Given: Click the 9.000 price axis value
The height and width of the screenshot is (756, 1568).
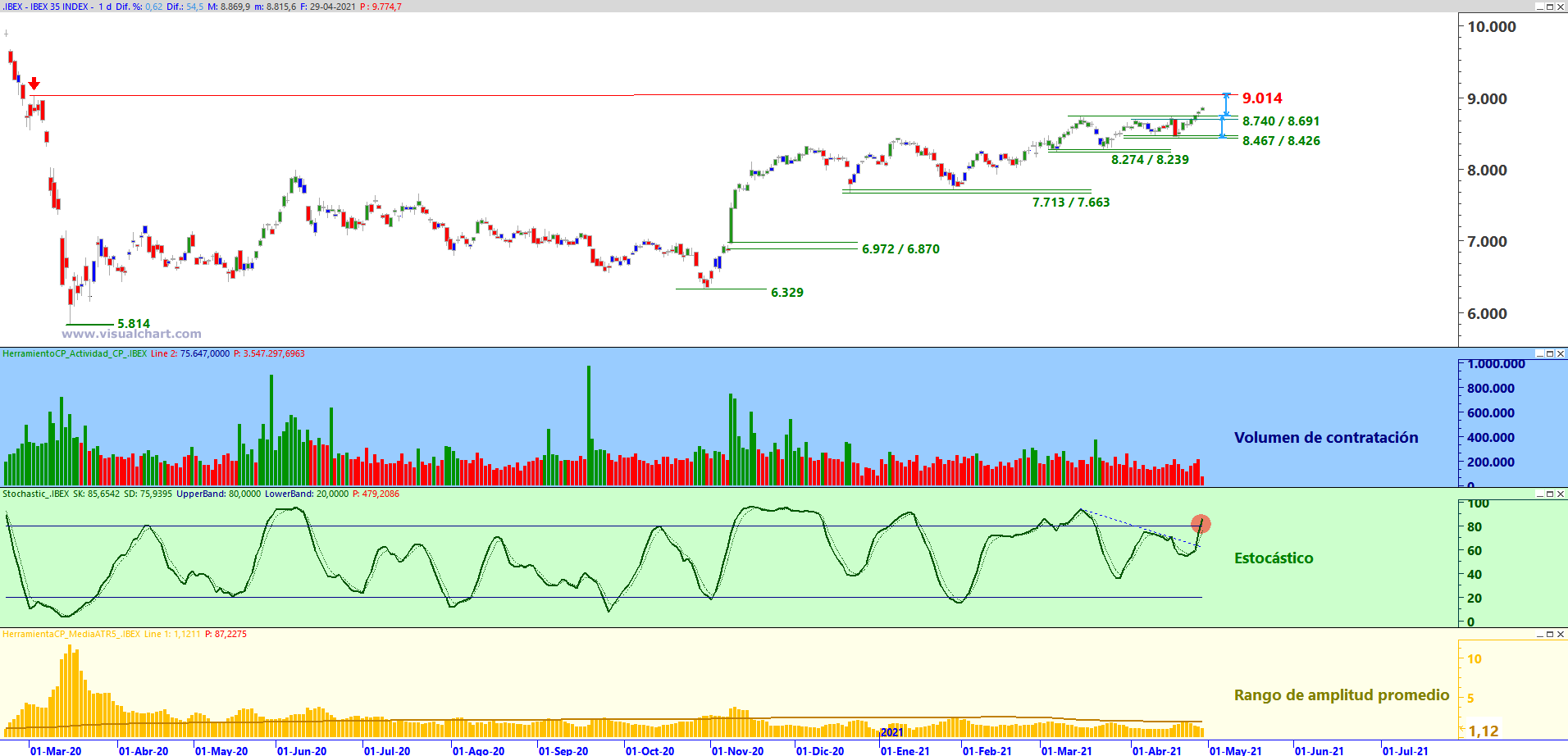Looking at the screenshot, I should coord(1488,99).
